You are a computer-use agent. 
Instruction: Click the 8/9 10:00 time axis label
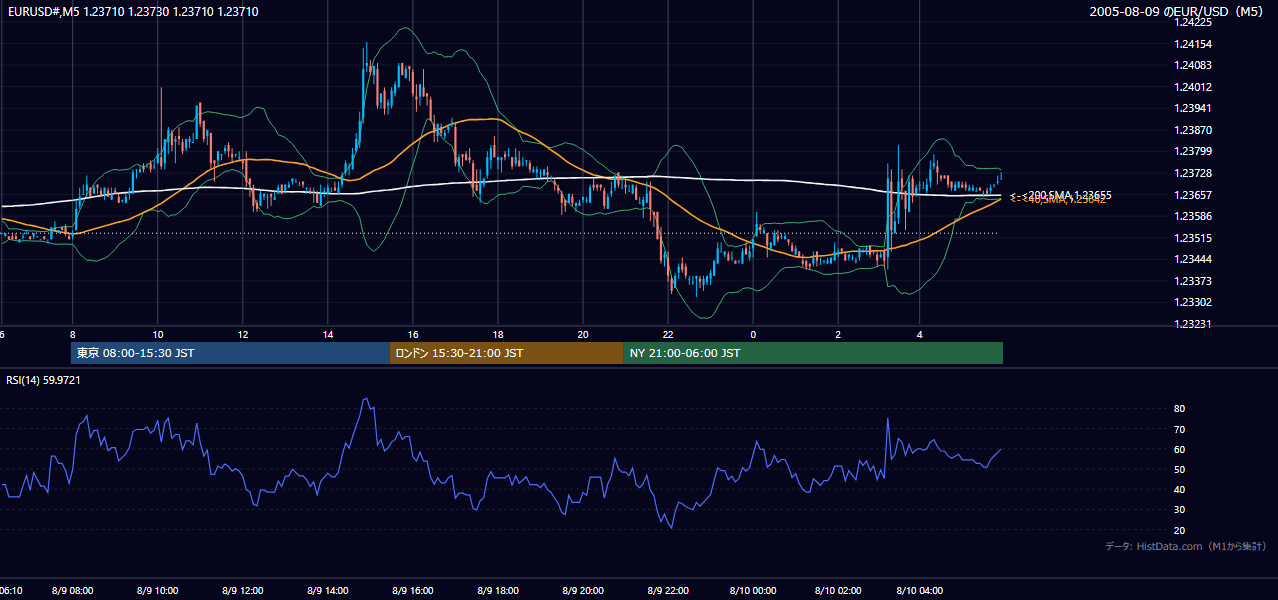(x=157, y=591)
